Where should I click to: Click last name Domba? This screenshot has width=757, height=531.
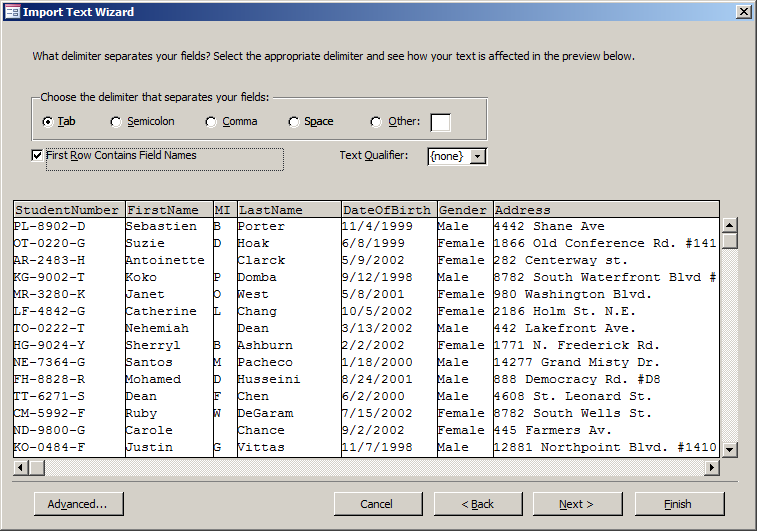click(257, 277)
